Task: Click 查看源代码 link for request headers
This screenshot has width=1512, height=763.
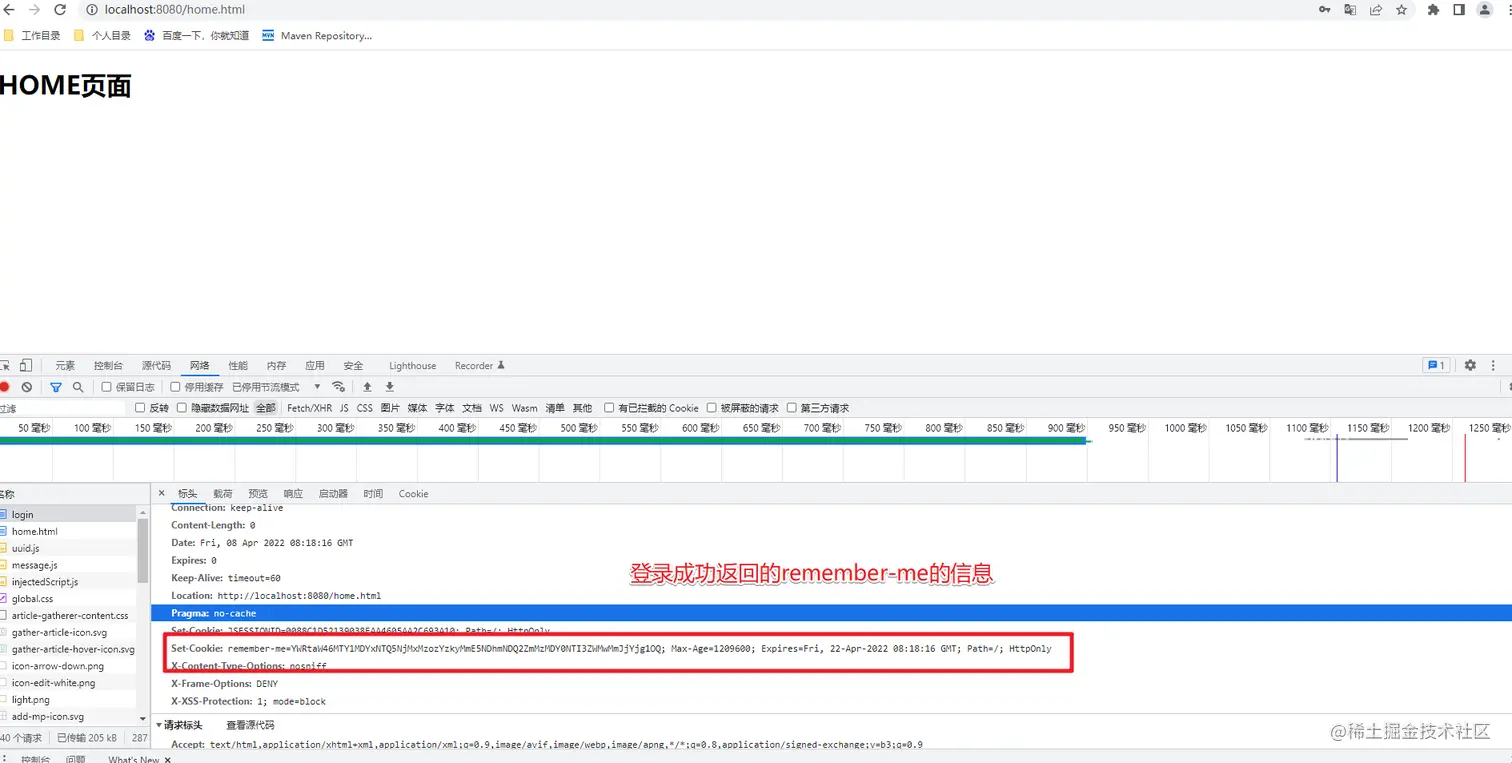Action: point(250,725)
